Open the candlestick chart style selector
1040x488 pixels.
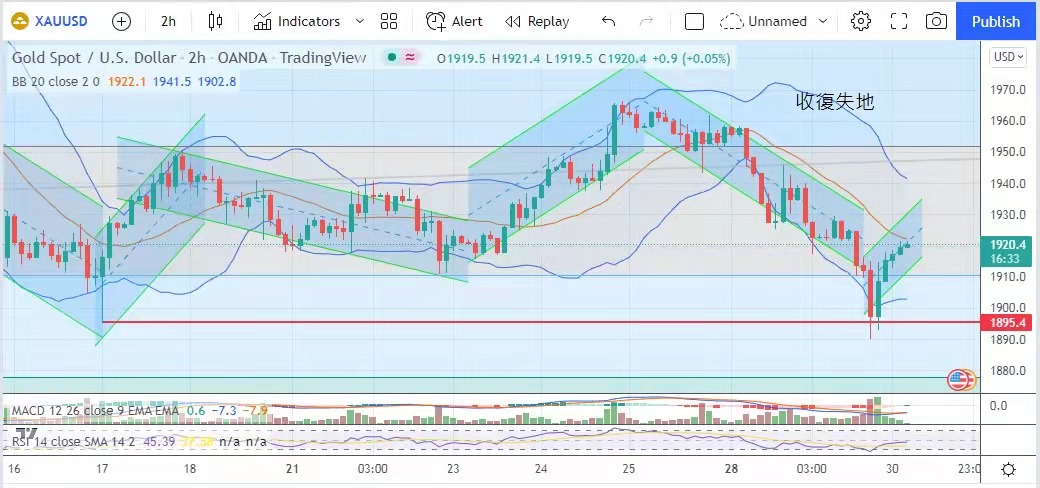(x=215, y=21)
